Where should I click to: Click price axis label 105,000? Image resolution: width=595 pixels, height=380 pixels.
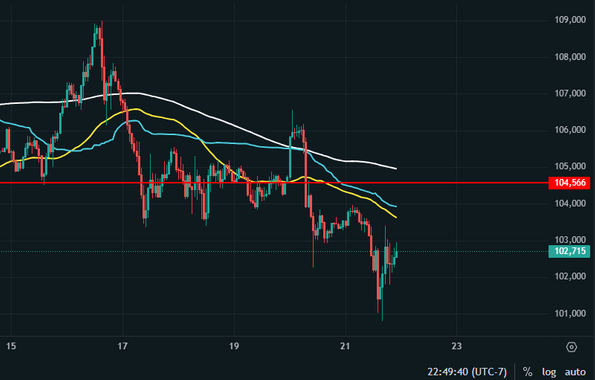pos(570,166)
